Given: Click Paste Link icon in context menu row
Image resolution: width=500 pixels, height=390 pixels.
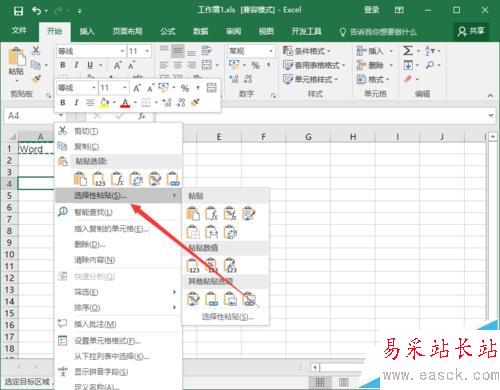Looking at the screenshot, I should click(173, 179).
